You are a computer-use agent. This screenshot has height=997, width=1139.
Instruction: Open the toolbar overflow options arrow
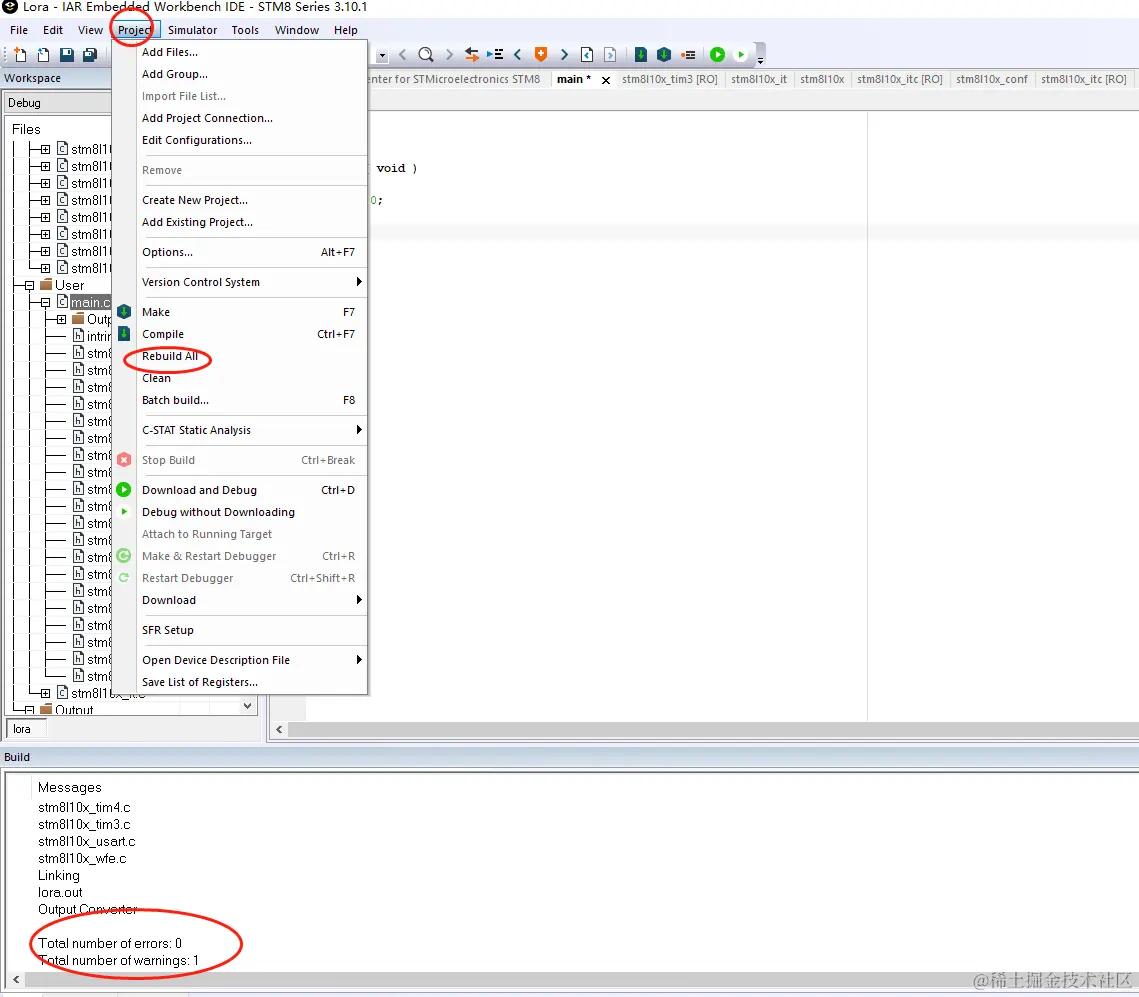click(761, 58)
